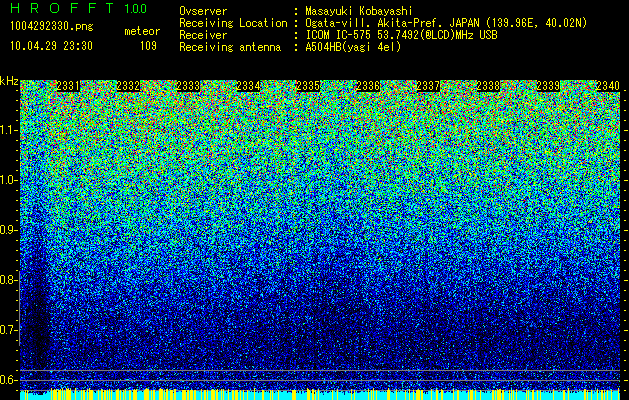
Task: Click the Ovserver field label
Action: [203, 11]
